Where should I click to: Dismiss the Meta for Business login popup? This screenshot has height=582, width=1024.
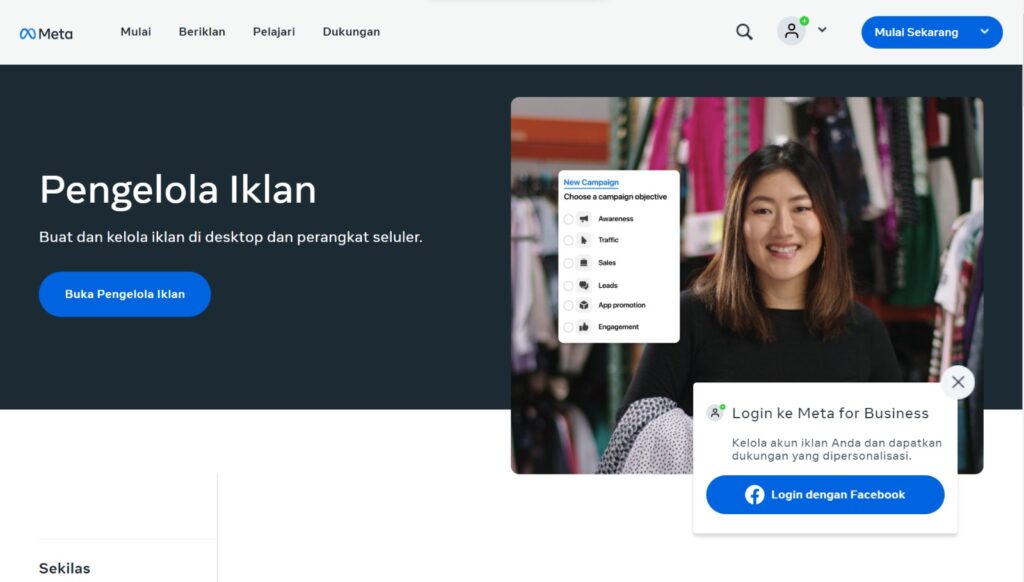(x=957, y=382)
